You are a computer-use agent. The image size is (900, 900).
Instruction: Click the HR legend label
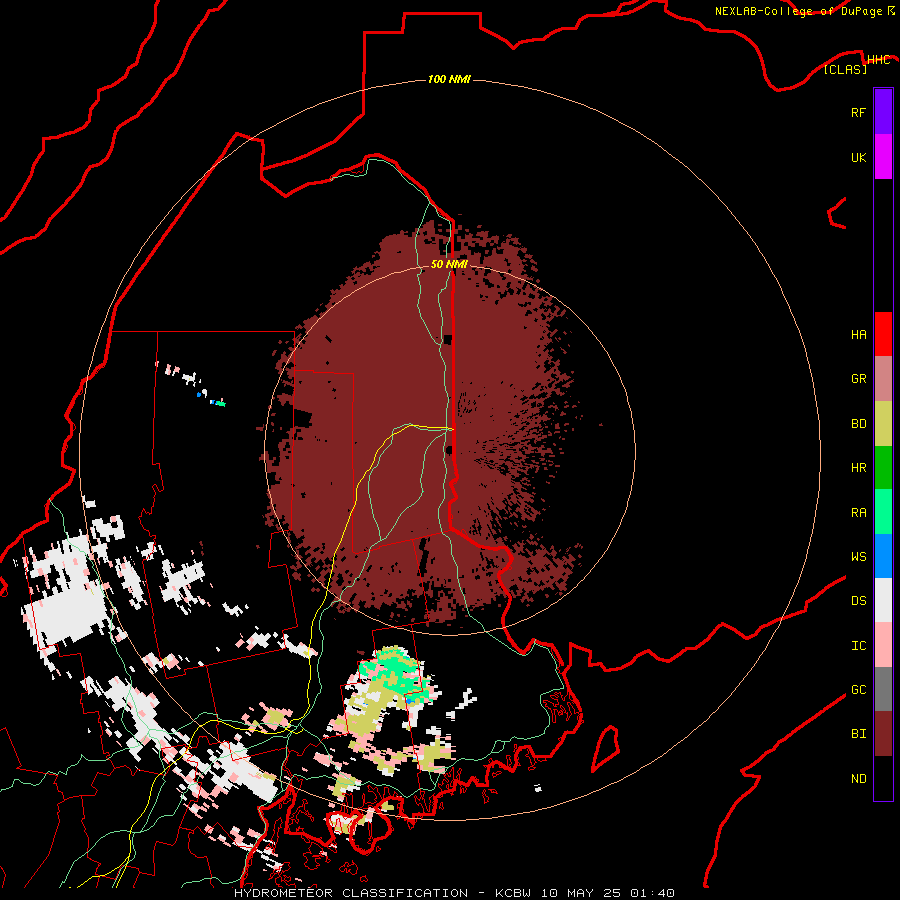tap(858, 468)
